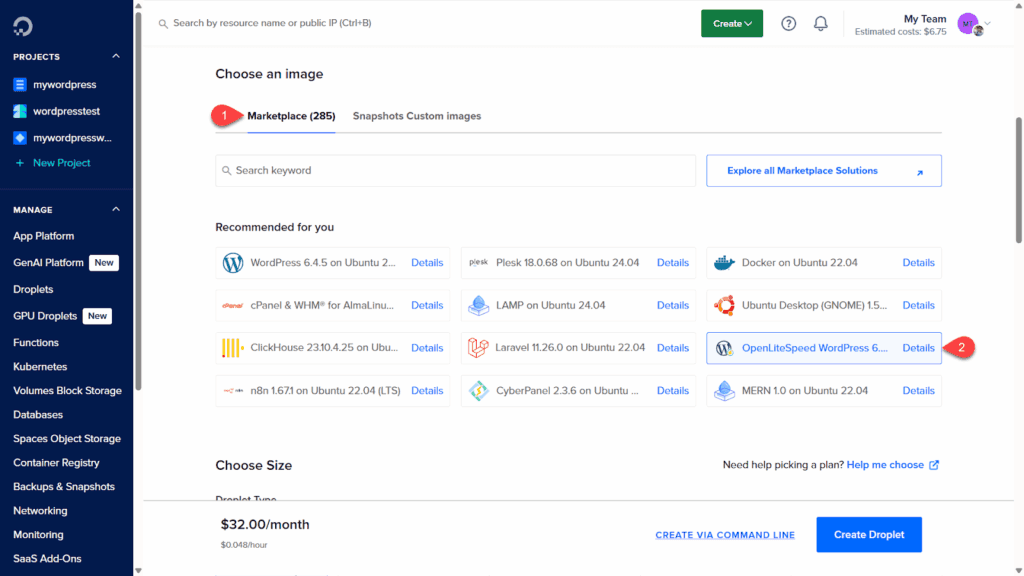Viewport: 1024px width, 576px height.
Task: Click the Search keyword input field
Action: (455, 171)
